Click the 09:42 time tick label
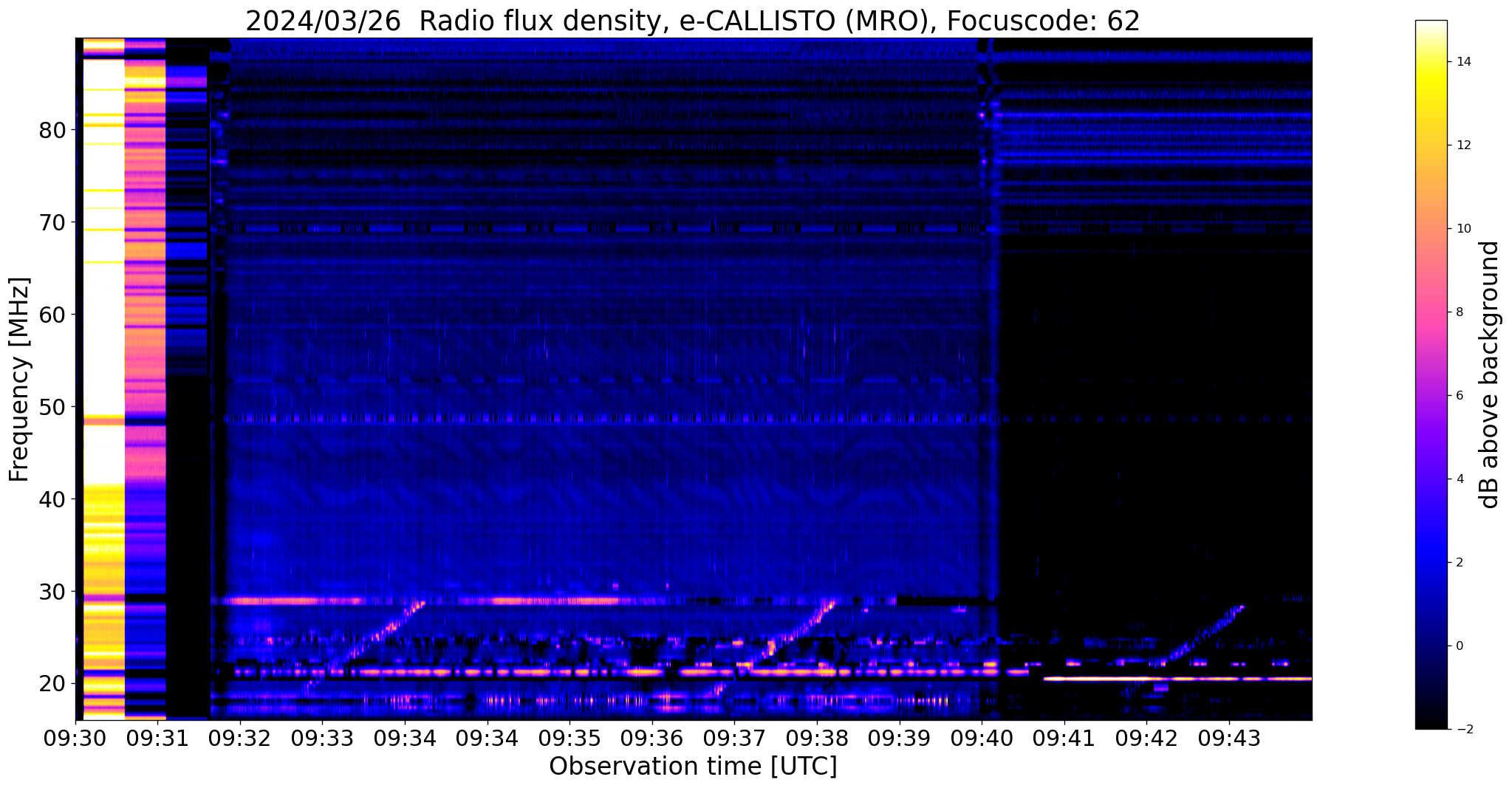1512x788 pixels. click(1146, 739)
